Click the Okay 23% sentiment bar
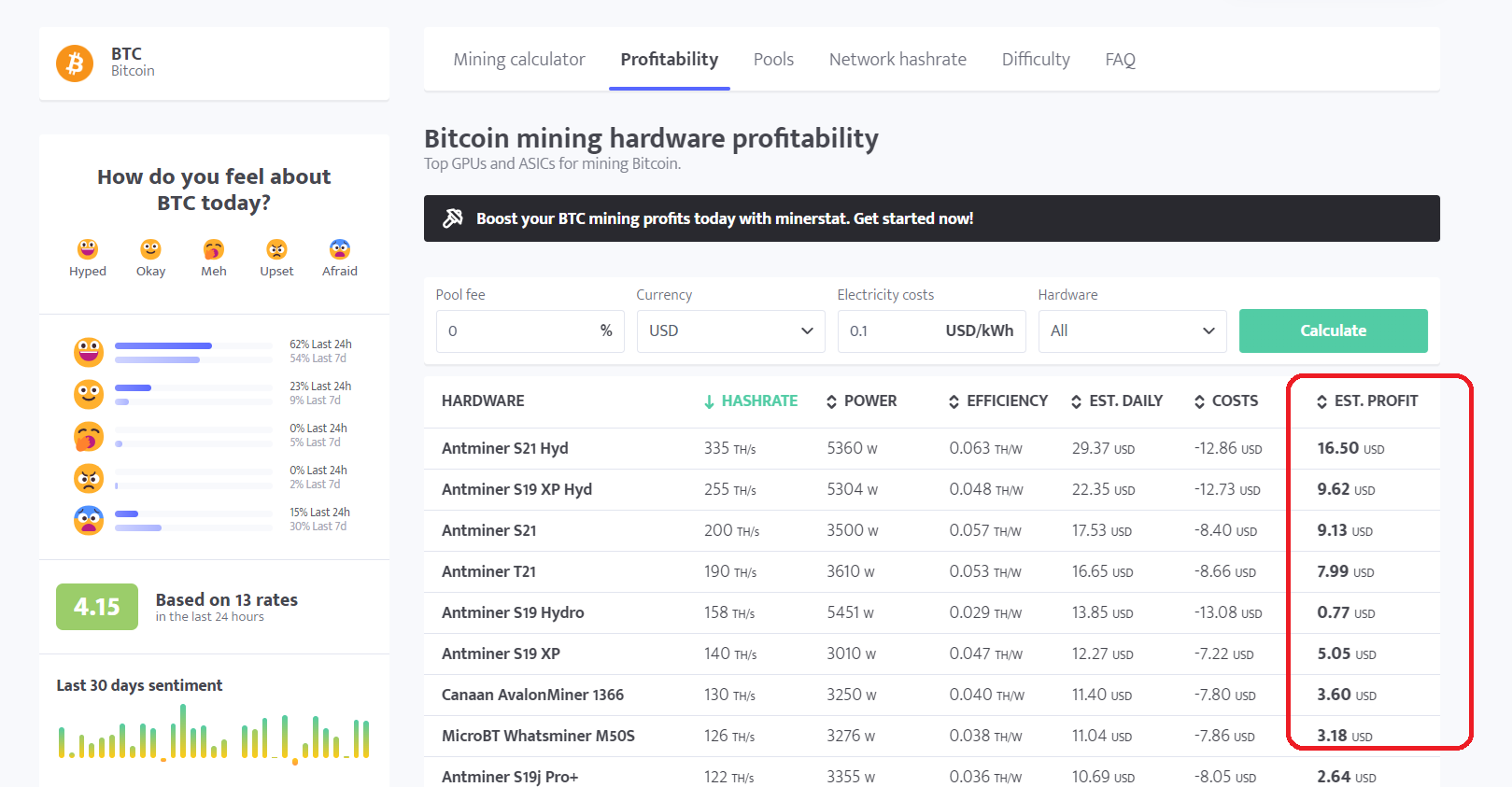This screenshot has height=787, width=1512. pyautogui.click(x=193, y=387)
